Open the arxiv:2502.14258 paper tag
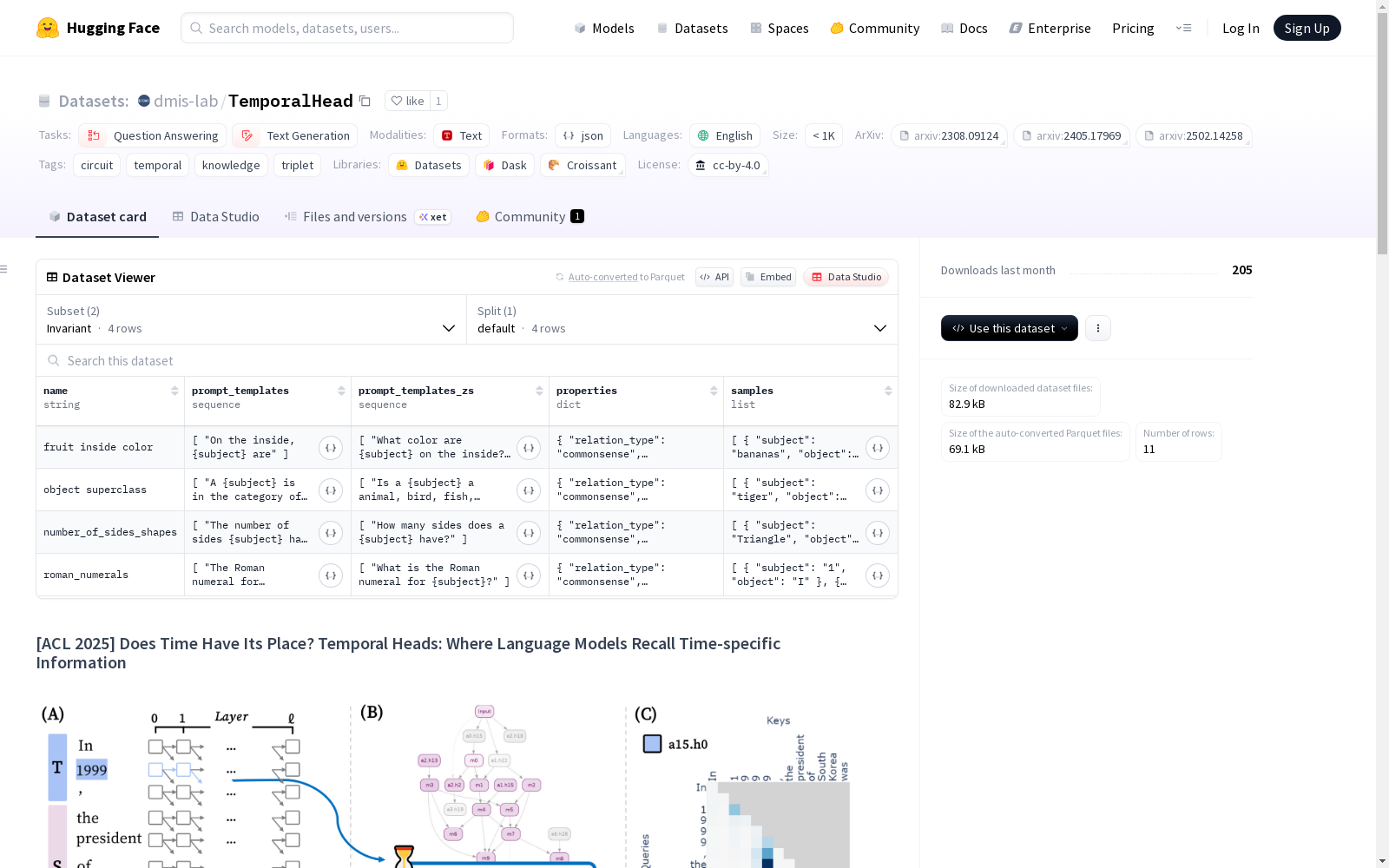The height and width of the screenshot is (868, 1389). (x=1193, y=135)
